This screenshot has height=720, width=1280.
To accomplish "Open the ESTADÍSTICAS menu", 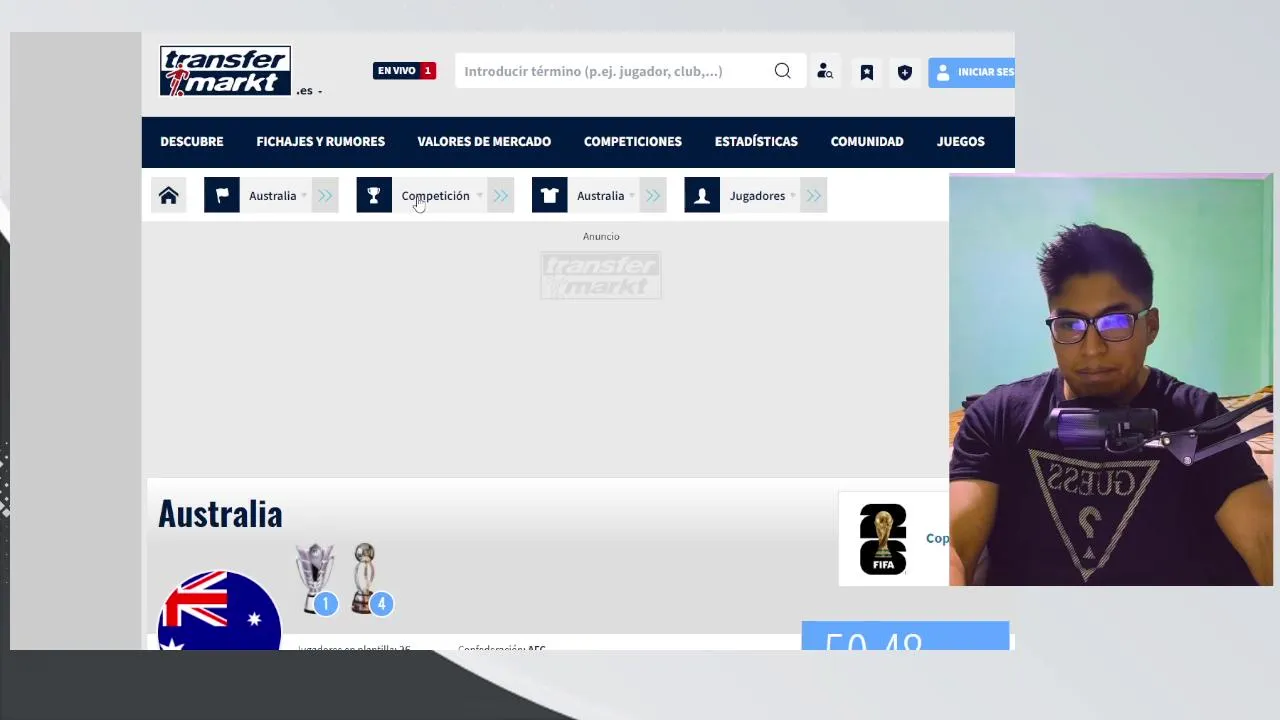I will tap(756, 141).
